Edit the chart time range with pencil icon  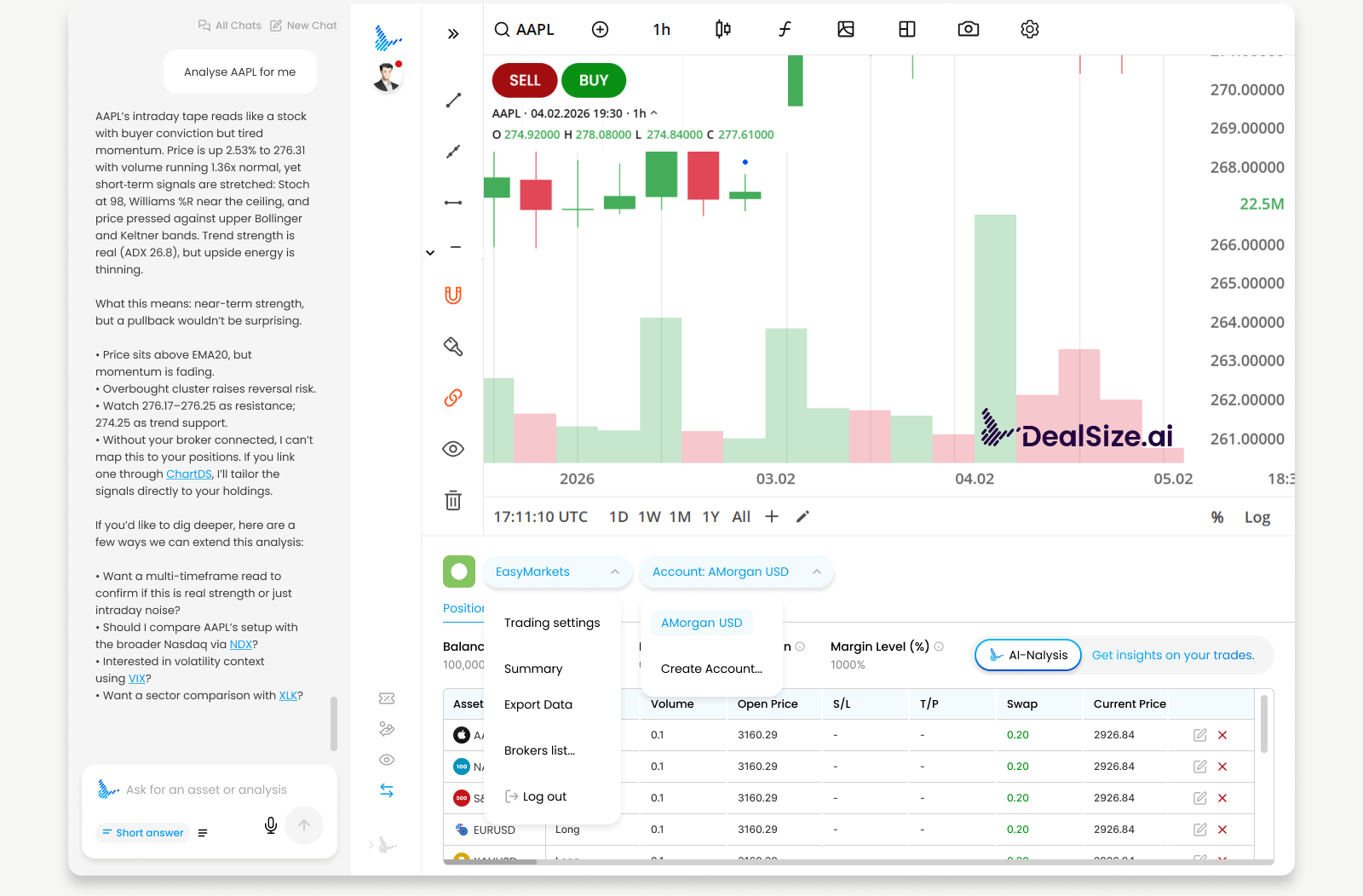[x=802, y=516]
